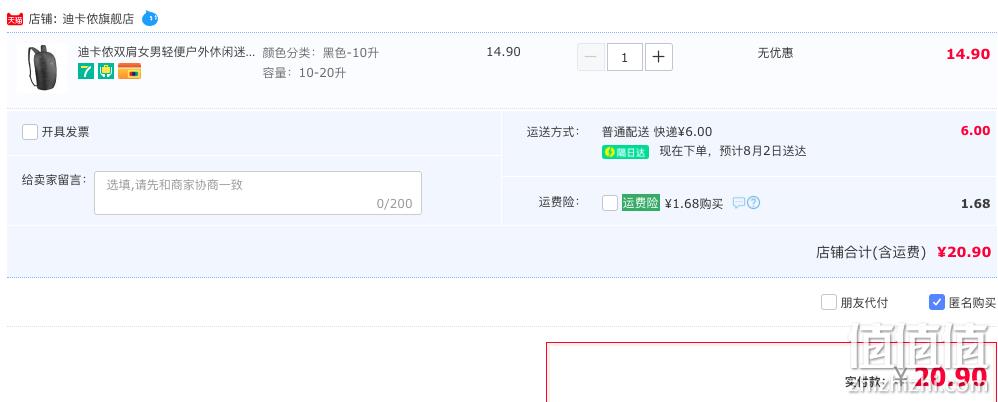This screenshot has height=402, width=998.
Task: Click the question mark help icon for 运费险
Action: [x=754, y=203]
